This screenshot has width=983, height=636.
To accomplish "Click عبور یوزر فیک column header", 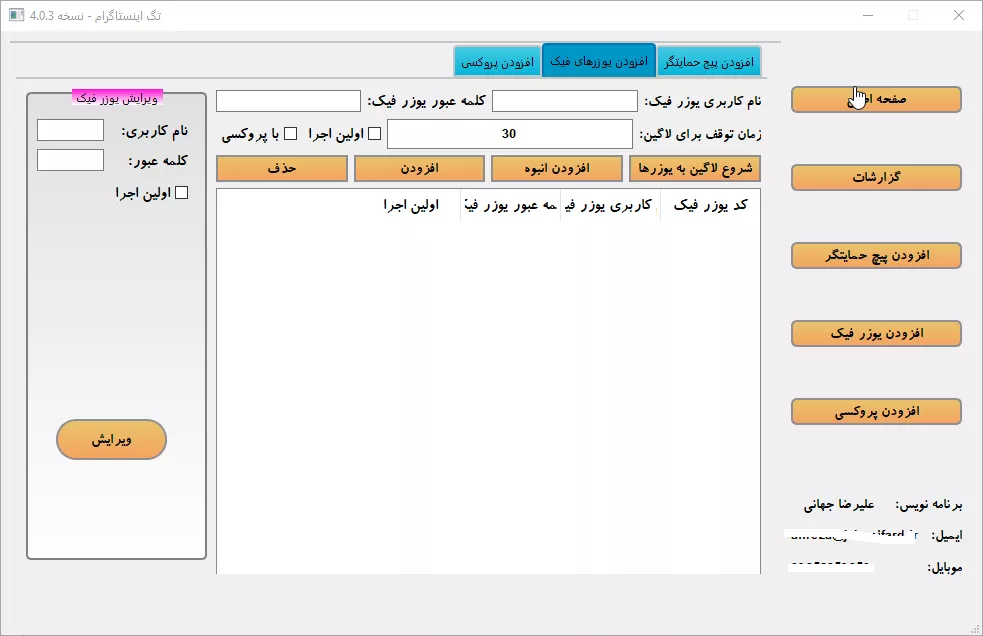I will (510, 205).
